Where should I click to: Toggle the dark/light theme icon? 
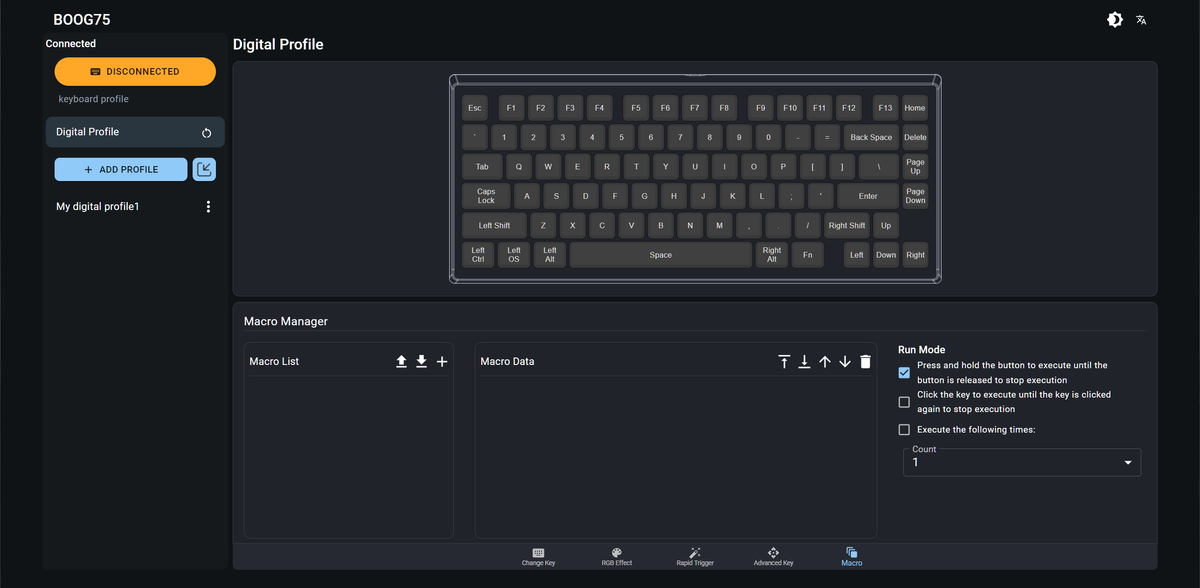coord(1115,20)
